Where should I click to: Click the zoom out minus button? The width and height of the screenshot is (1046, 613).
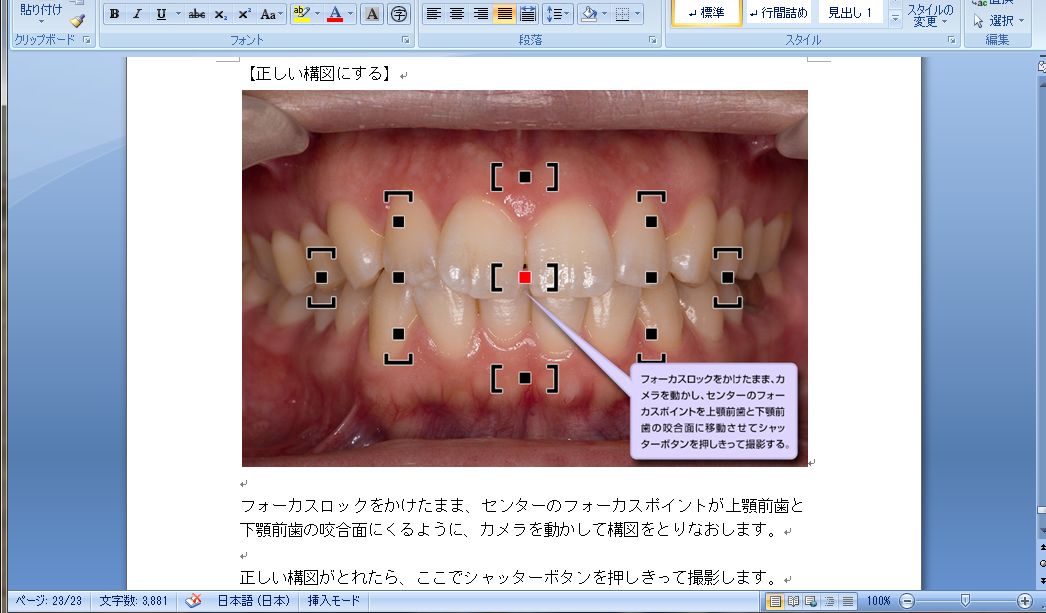coord(907,601)
